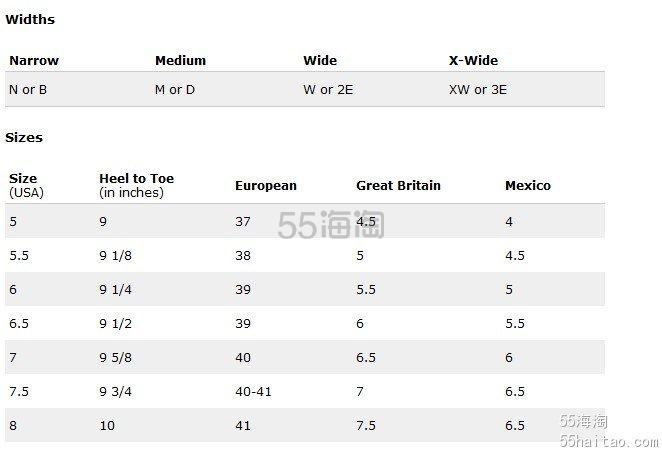Select the Narrow column header

(34, 60)
